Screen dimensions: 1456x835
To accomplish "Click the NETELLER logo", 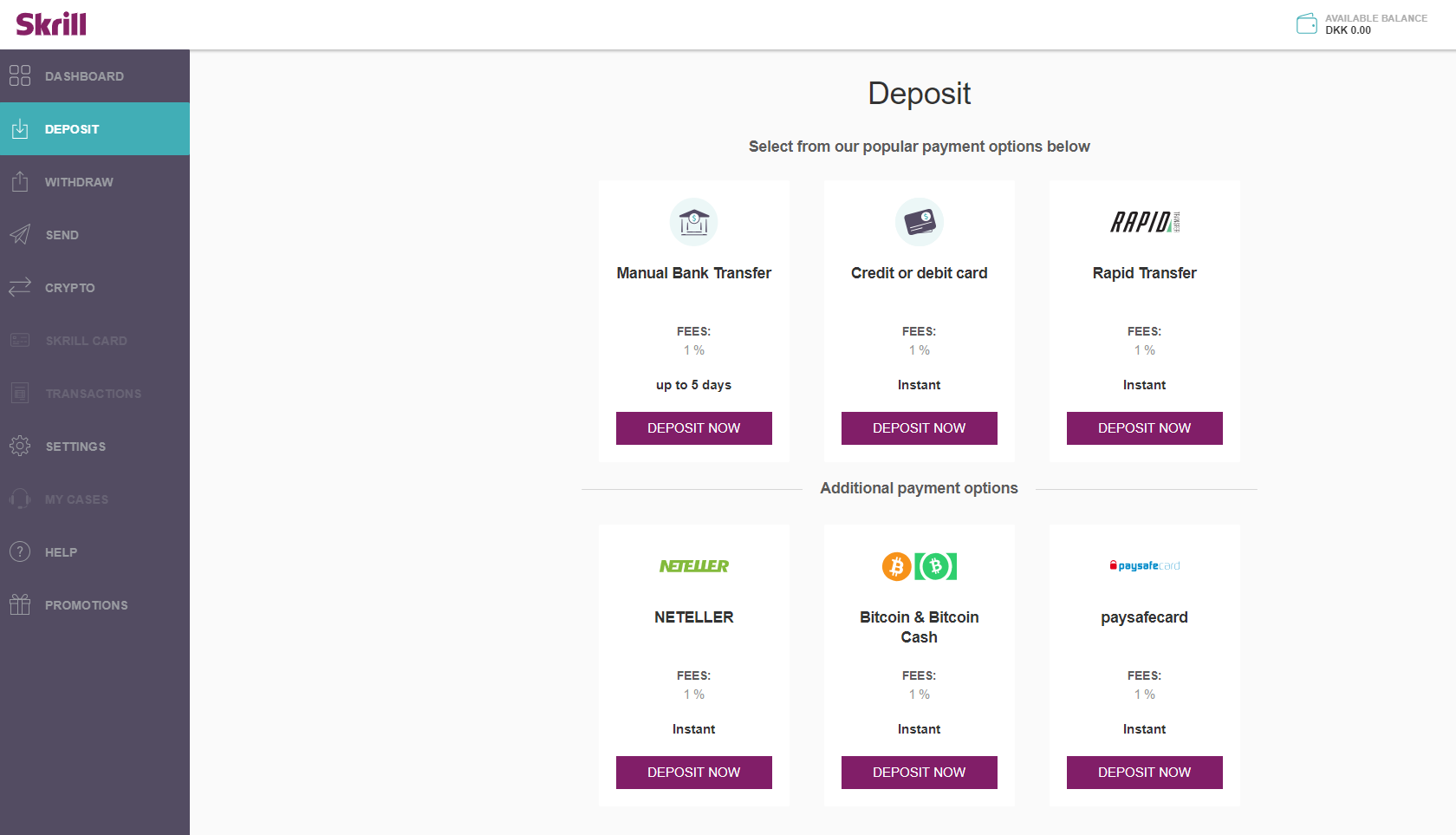I will 694,566.
